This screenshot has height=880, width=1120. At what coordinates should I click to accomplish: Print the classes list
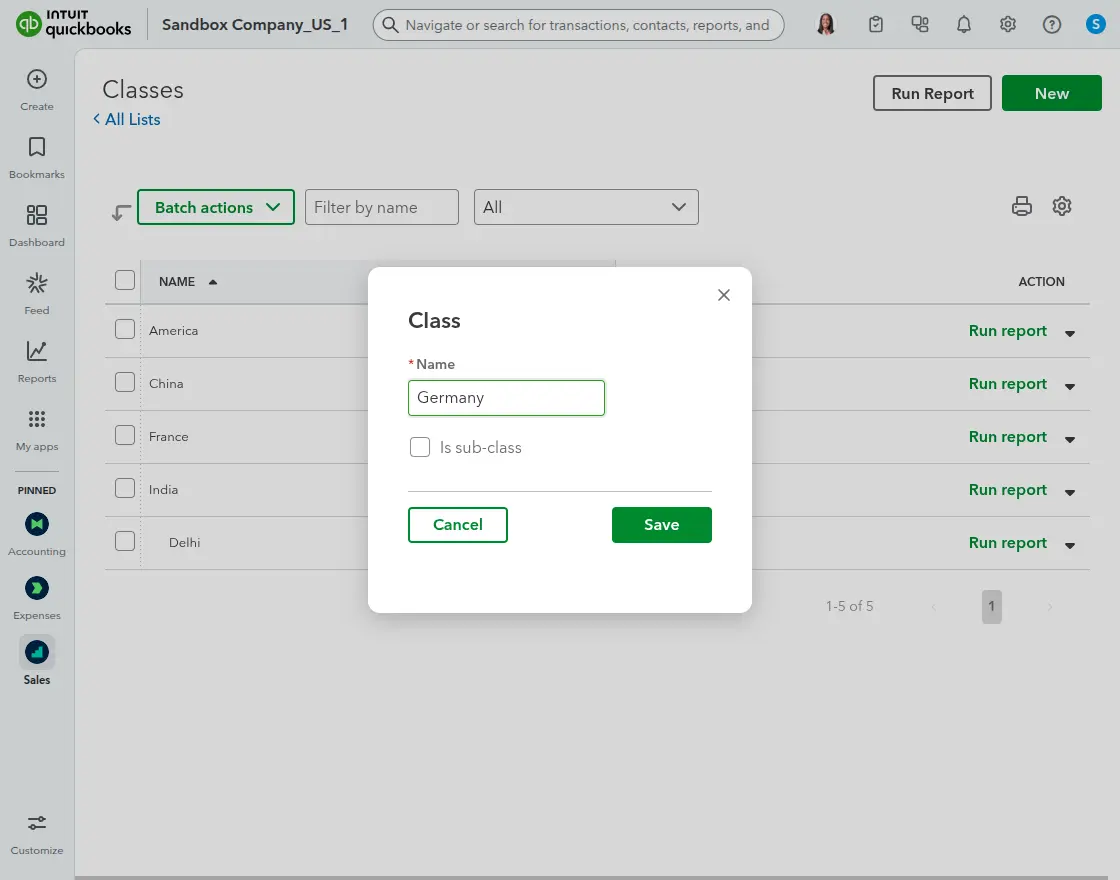[x=1021, y=206]
